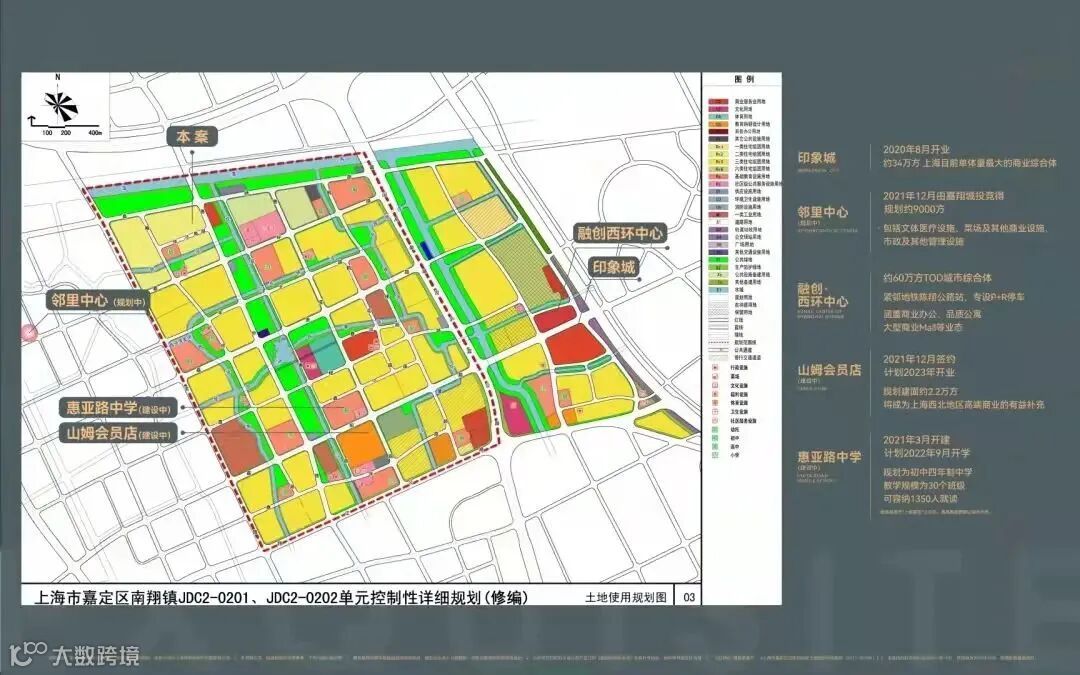
Task: Click the 融创·西环中心 heading in right panel
Action: tap(822, 295)
